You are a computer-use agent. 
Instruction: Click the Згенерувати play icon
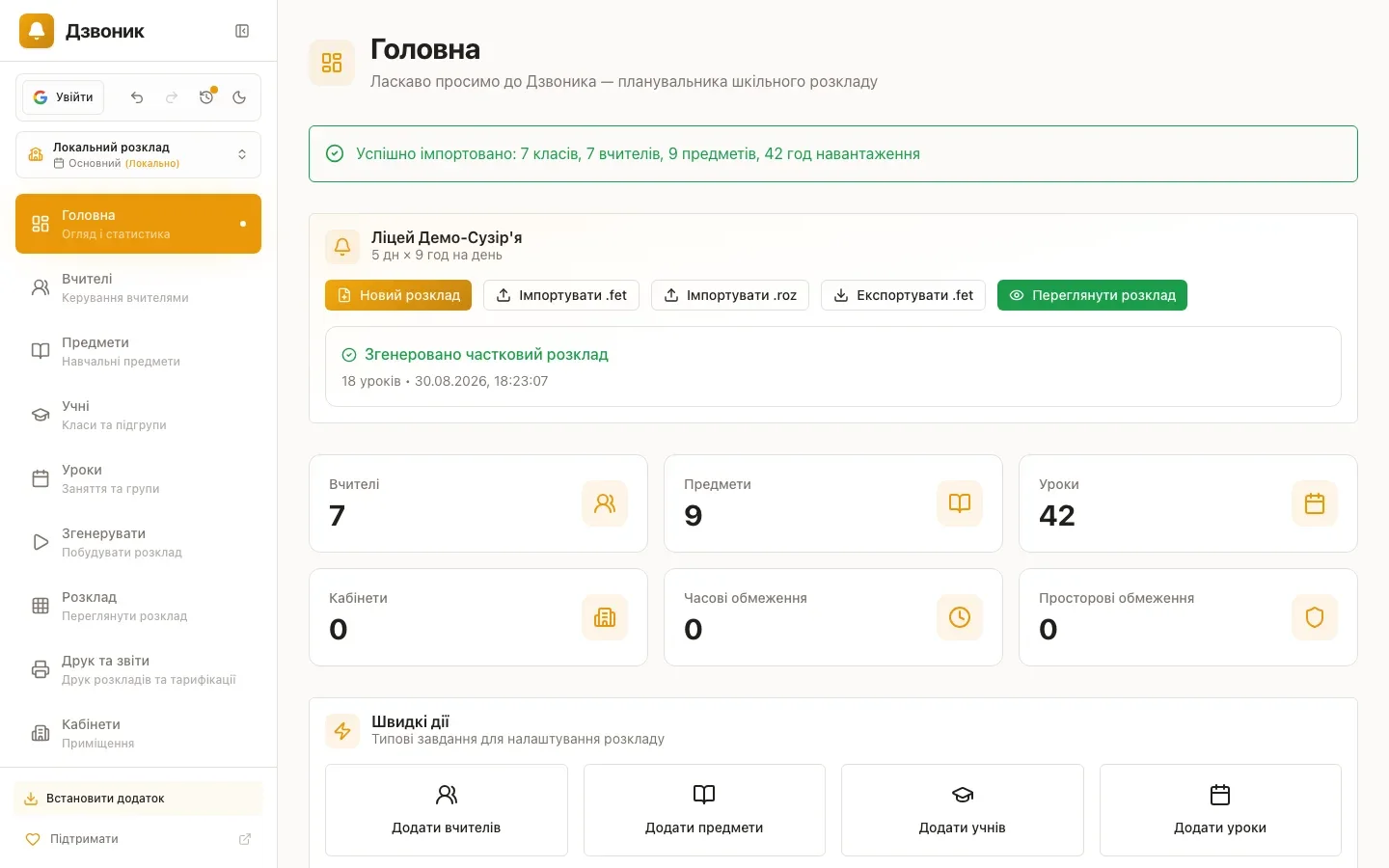(x=41, y=542)
